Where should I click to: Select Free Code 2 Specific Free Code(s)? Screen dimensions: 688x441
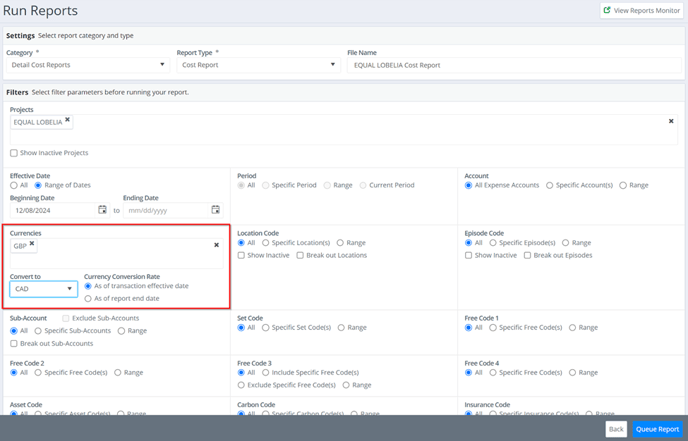tap(38, 373)
